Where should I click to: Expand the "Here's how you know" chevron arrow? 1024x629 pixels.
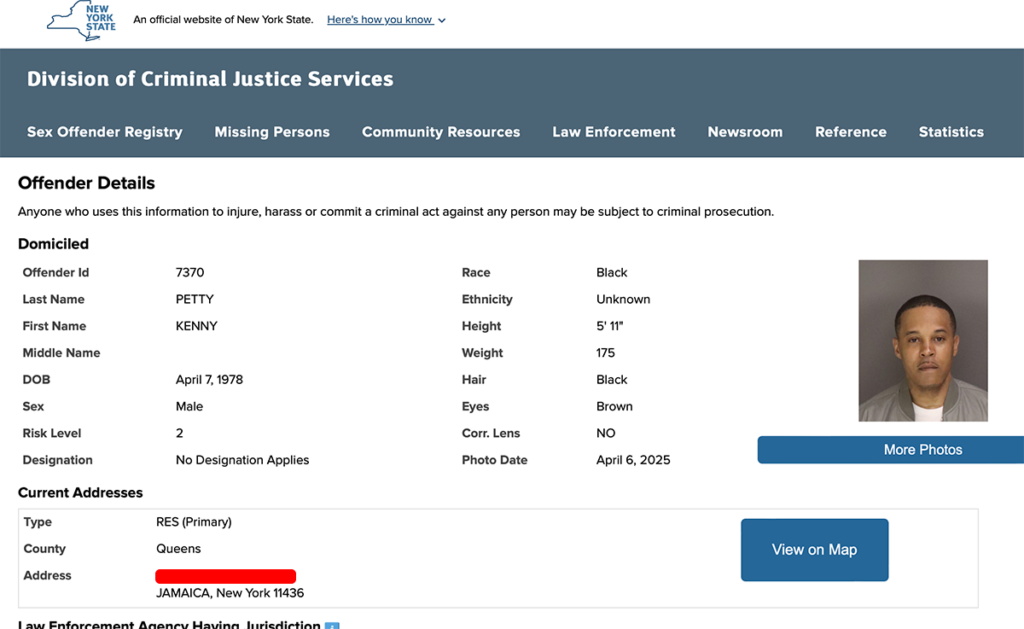442,21
